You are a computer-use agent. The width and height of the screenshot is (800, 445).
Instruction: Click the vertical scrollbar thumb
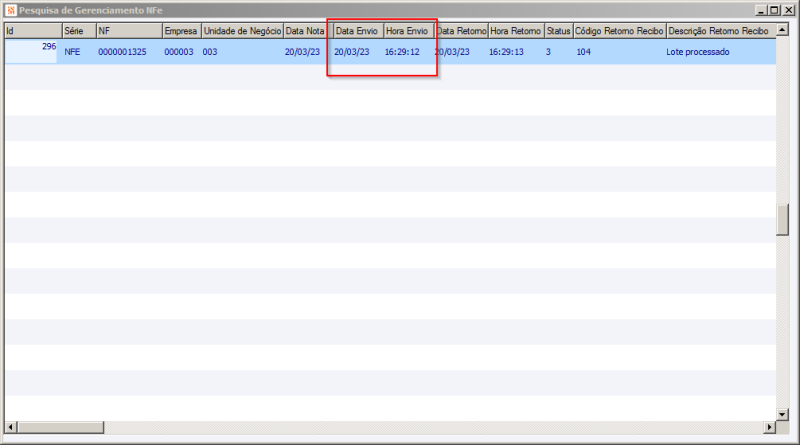click(x=782, y=220)
